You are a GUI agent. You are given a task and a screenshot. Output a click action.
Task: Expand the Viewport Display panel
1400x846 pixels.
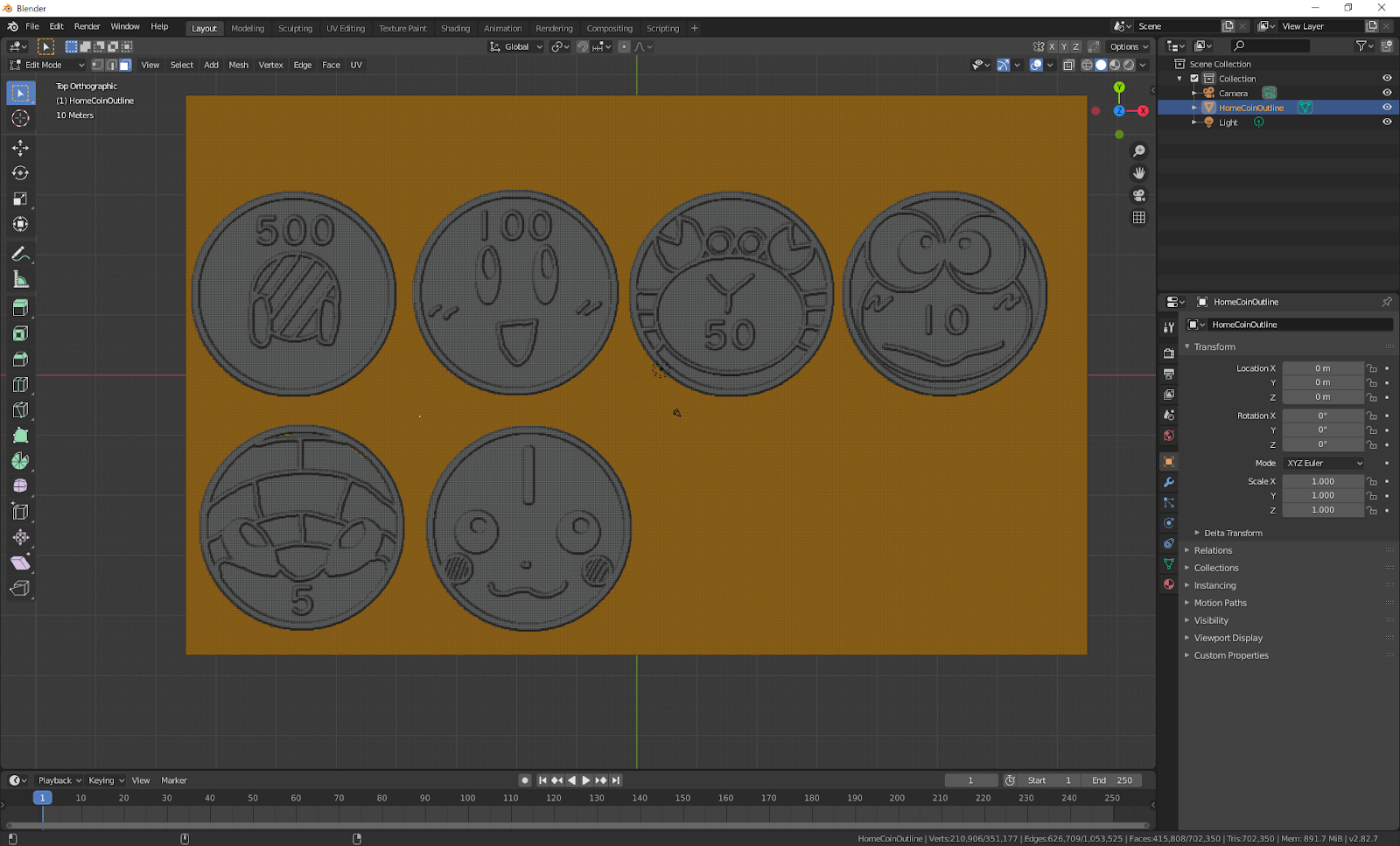click(1228, 638)
